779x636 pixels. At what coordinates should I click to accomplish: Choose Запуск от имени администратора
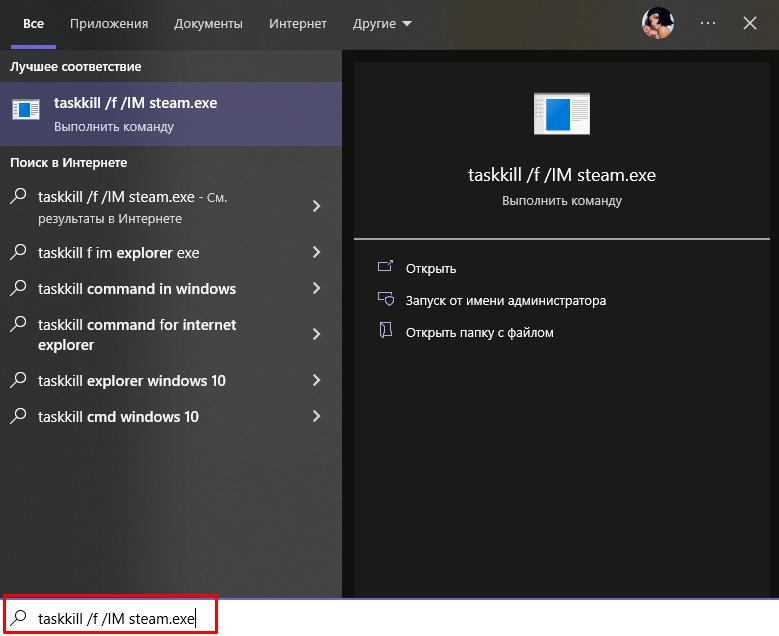pyautogui.click(x=506, y=301)
